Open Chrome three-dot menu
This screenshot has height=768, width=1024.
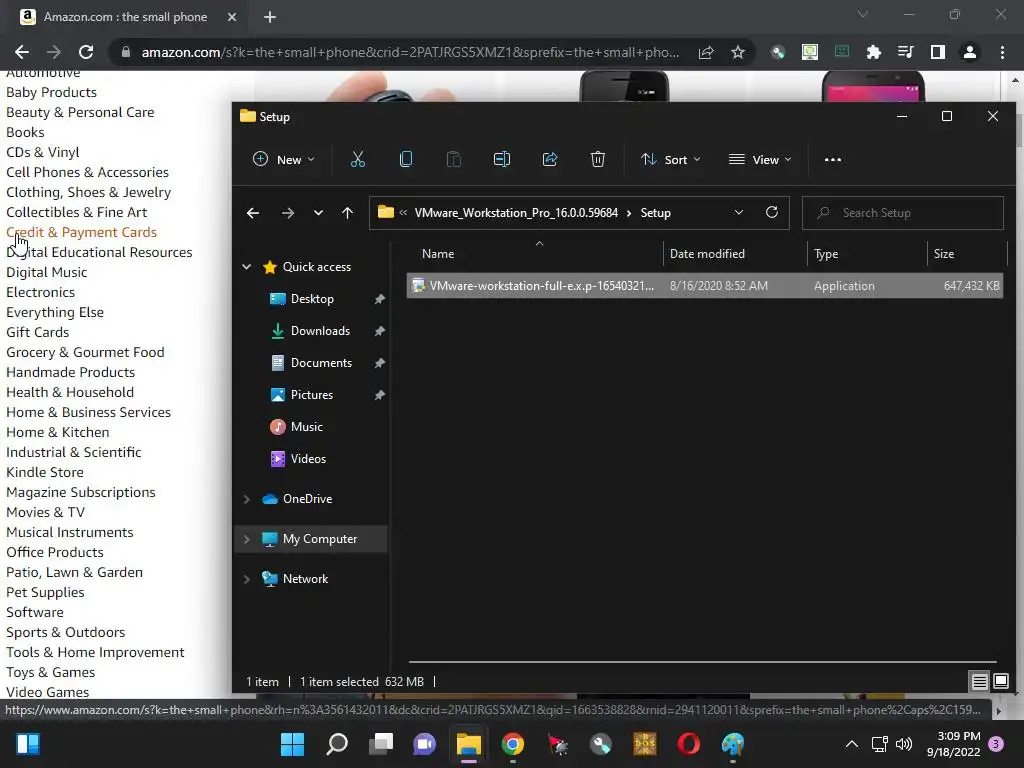(1002, 52)
